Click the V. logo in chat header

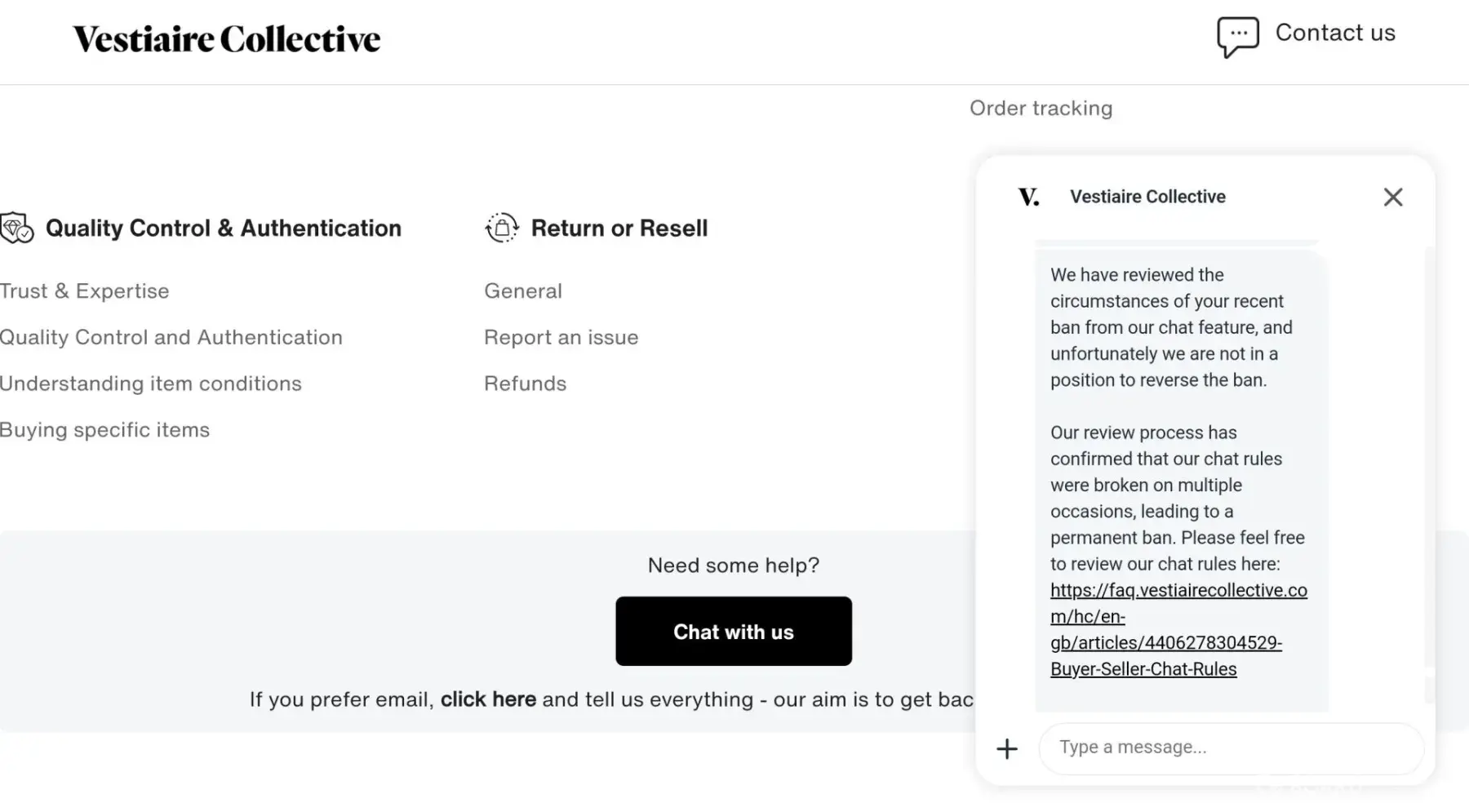[x=1028, y=197]
